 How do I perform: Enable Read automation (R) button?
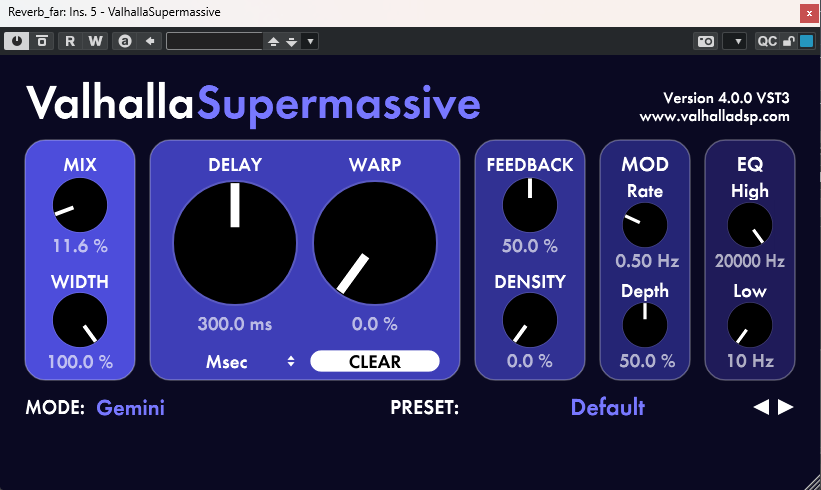[x=70, y=41]
